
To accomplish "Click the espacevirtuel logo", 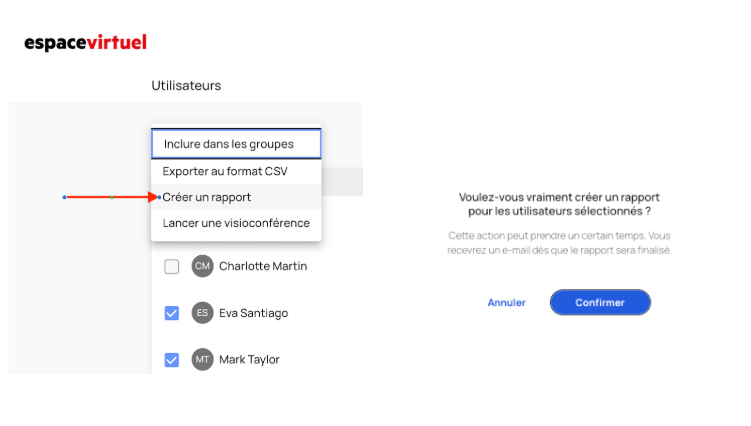I will click(x=85, y=43).
